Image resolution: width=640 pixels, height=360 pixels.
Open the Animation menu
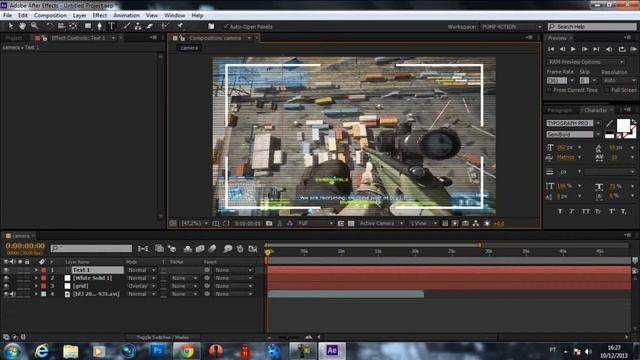click(x=126, y=16)
